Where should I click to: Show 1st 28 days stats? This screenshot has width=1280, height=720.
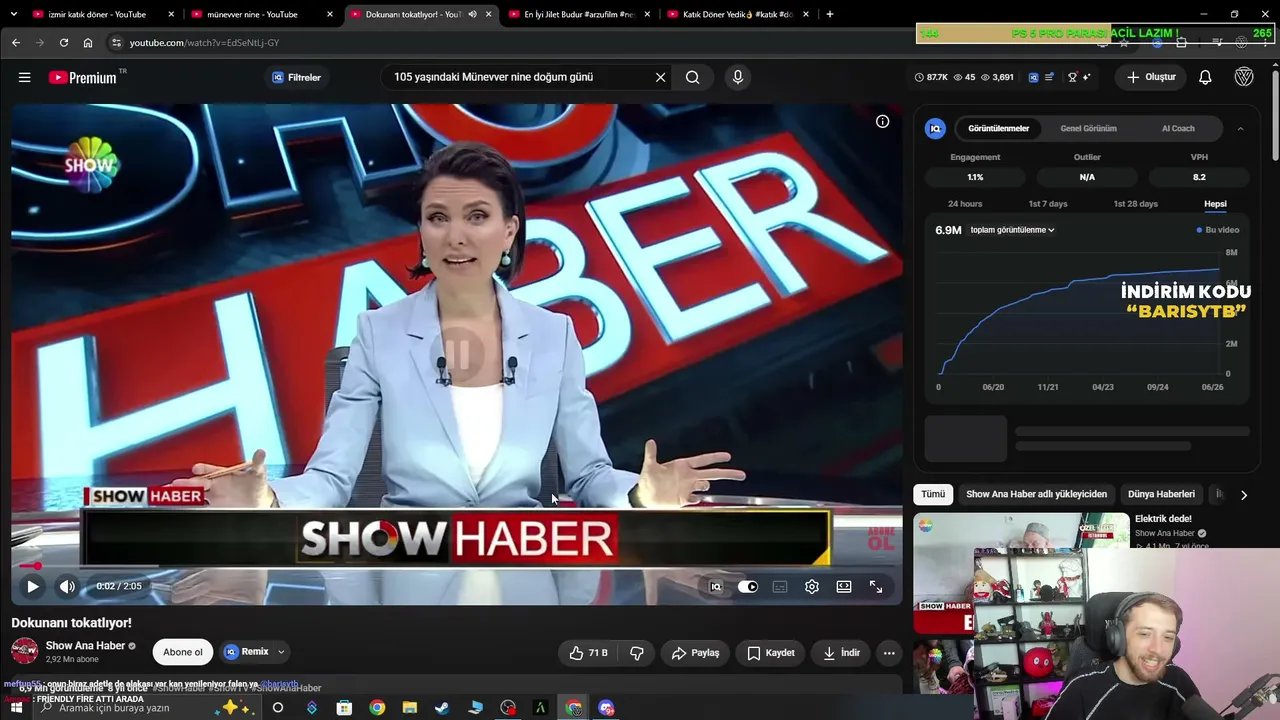click(1135, 204)
